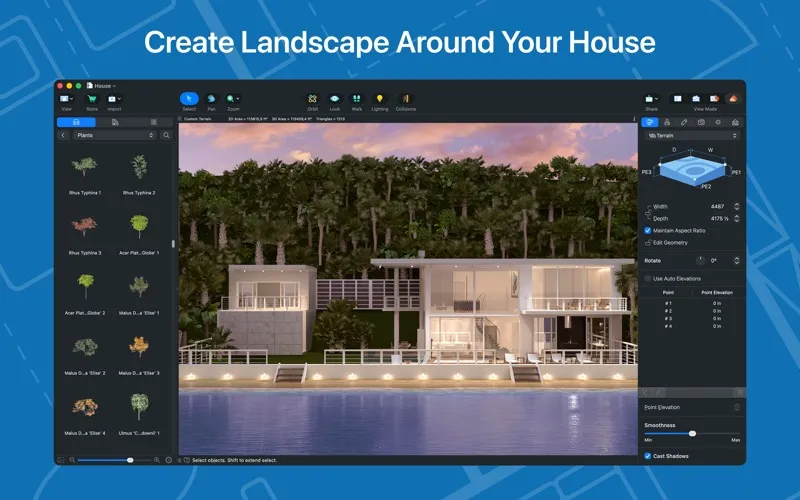Open the Share dropdown
This screenshot has width=800, height=500.
[x=652, y=99]
